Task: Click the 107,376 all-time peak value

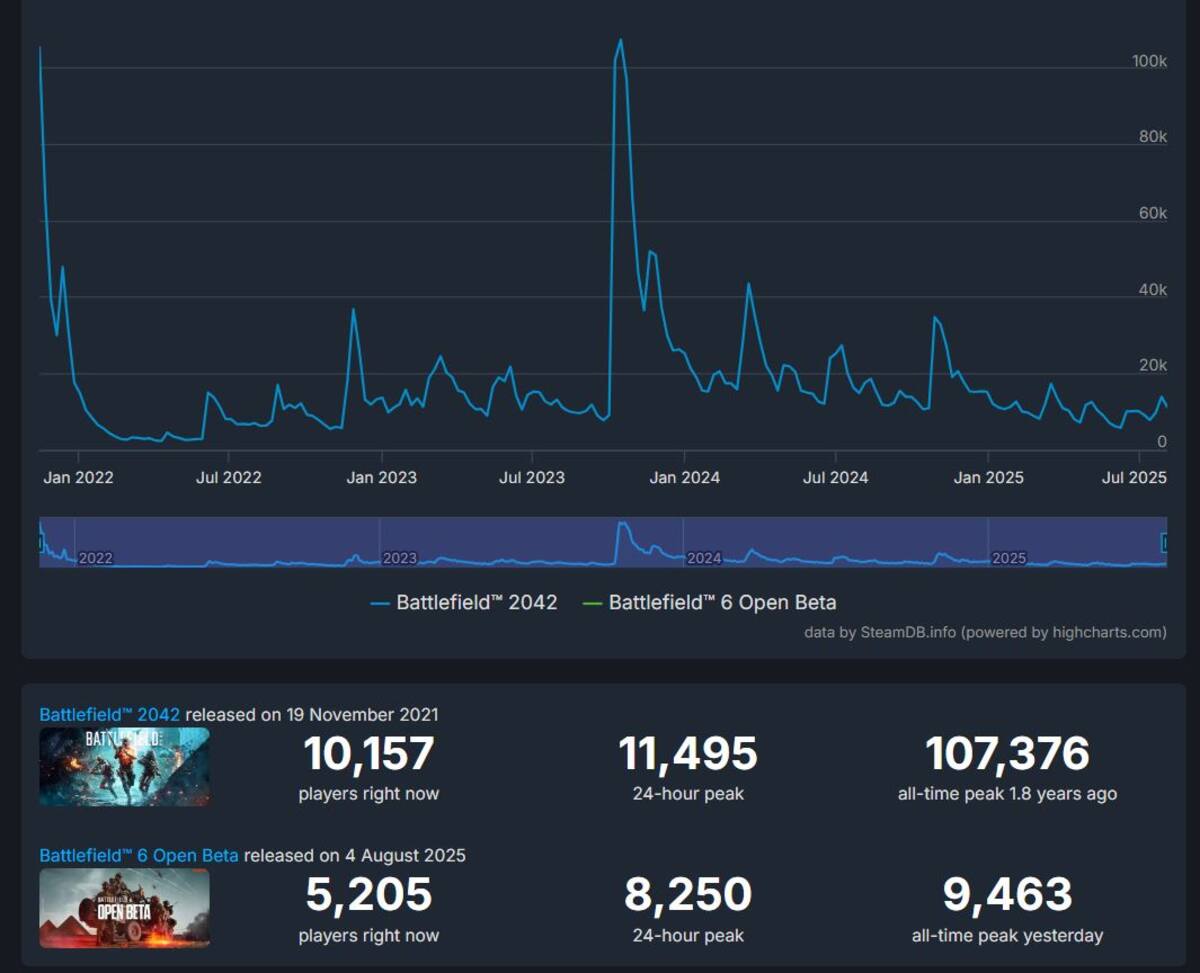Action: (1007, 754)
